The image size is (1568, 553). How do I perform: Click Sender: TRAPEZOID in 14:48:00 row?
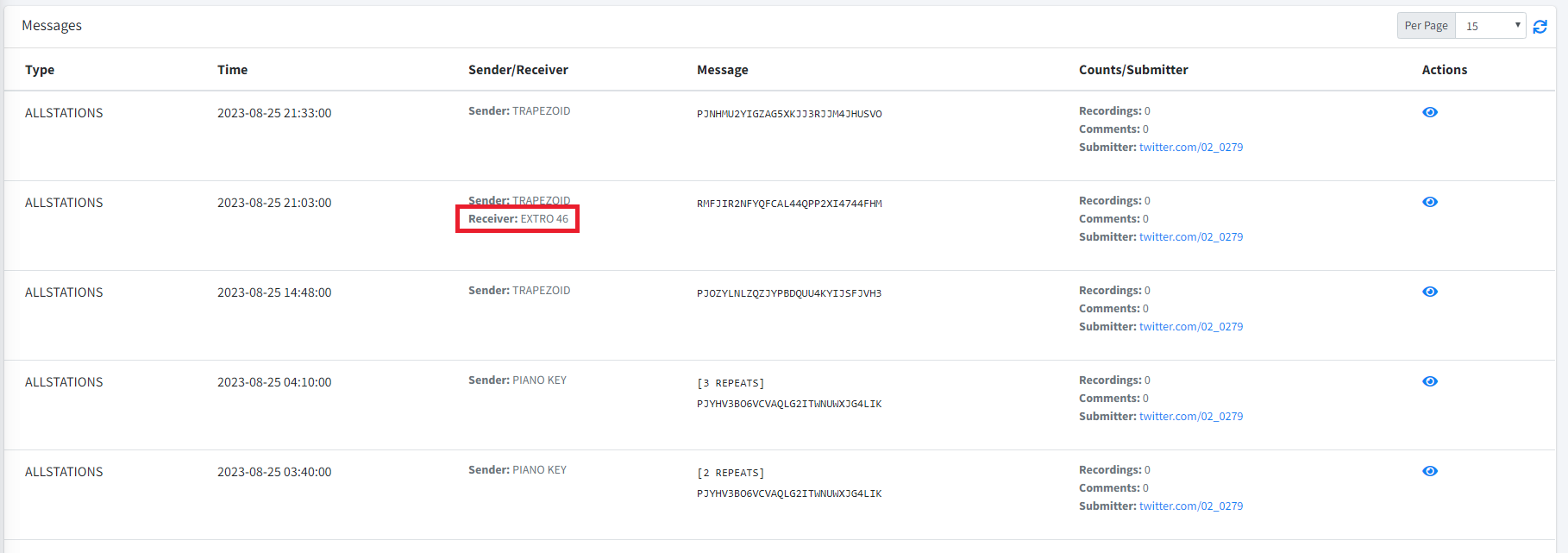point(519,291)
